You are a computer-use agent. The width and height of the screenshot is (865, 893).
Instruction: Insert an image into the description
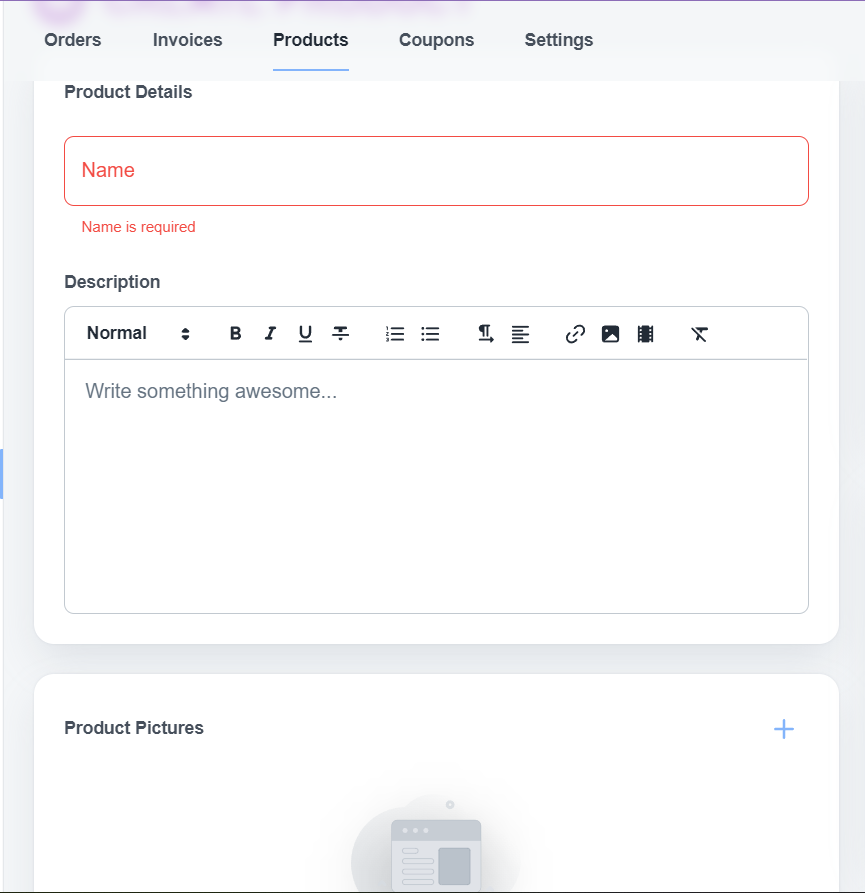610,334
